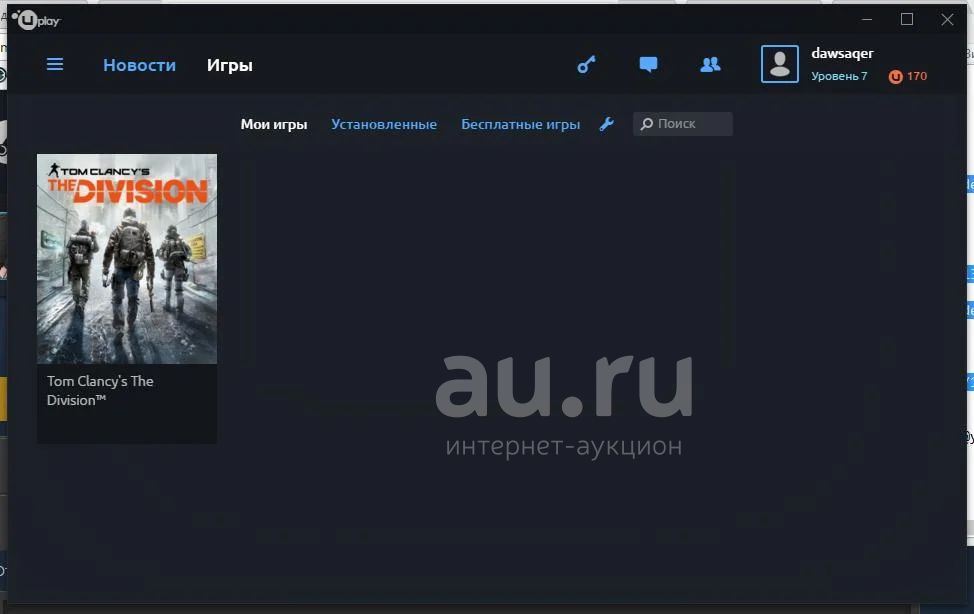
Task: Click the search magnifier icon
Action: click(647, 124)
